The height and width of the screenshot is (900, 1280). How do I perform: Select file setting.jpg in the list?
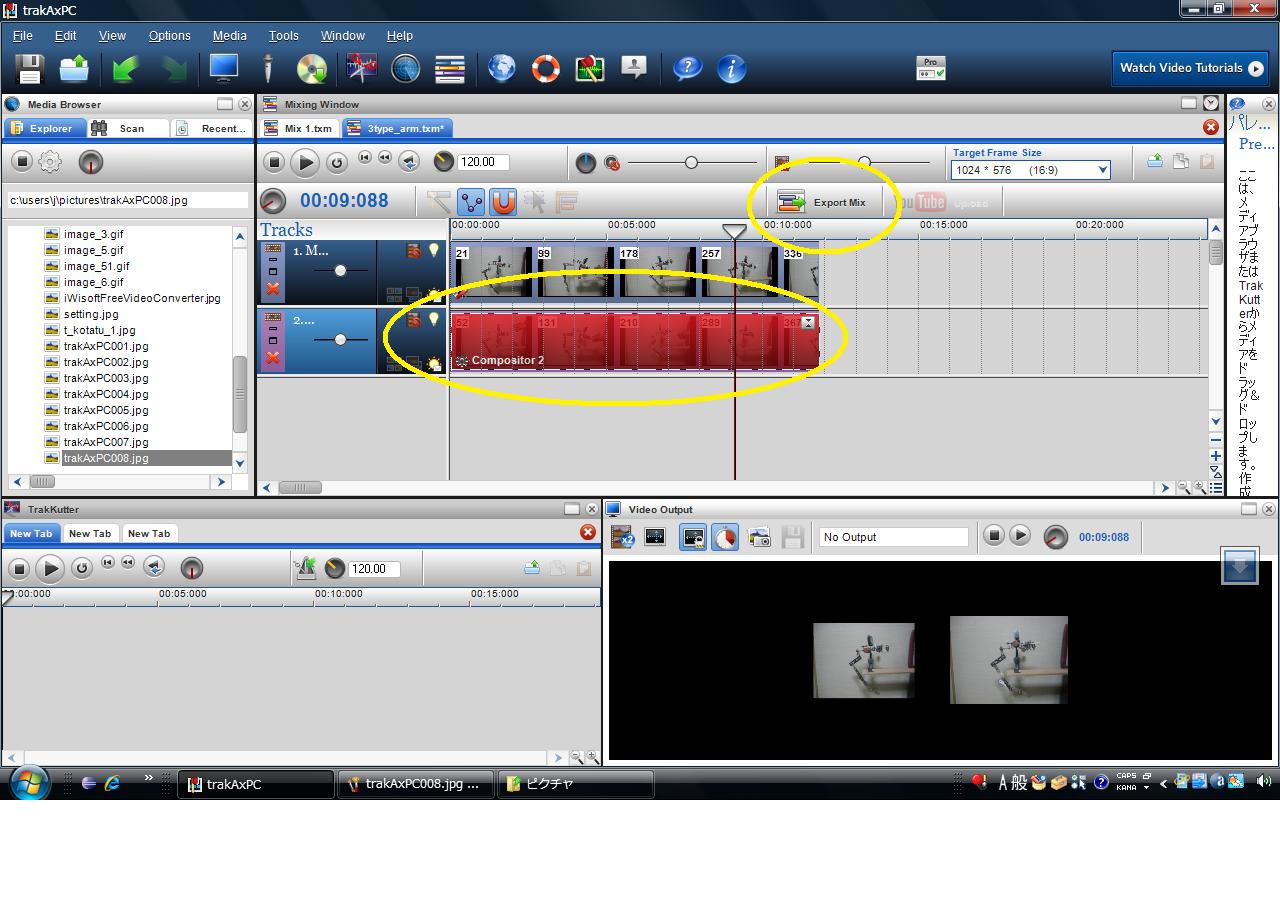tap(91, 314)
